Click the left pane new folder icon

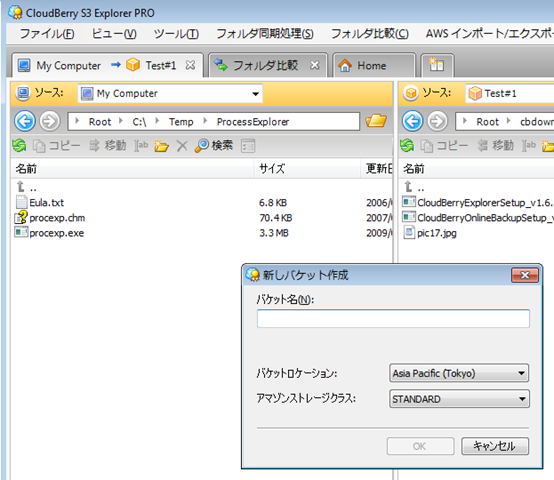[161, 146]
